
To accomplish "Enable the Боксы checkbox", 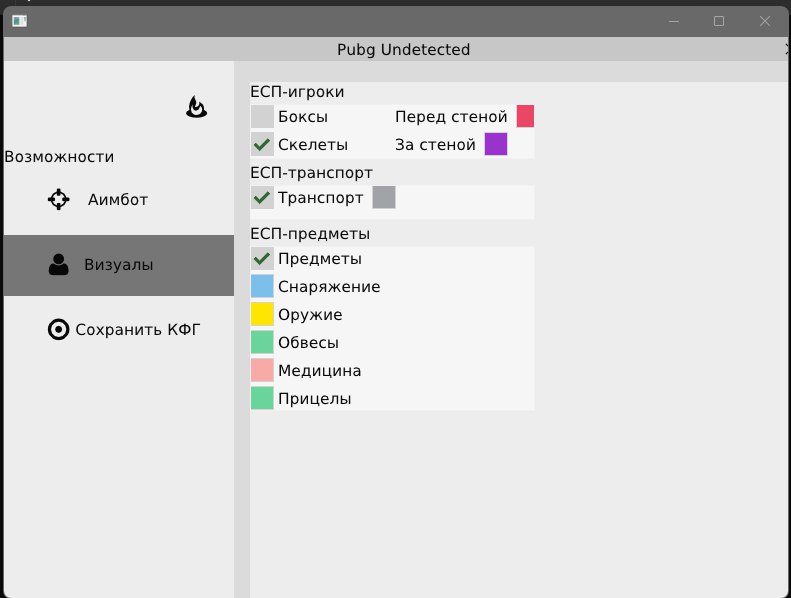I will point(262,117).
